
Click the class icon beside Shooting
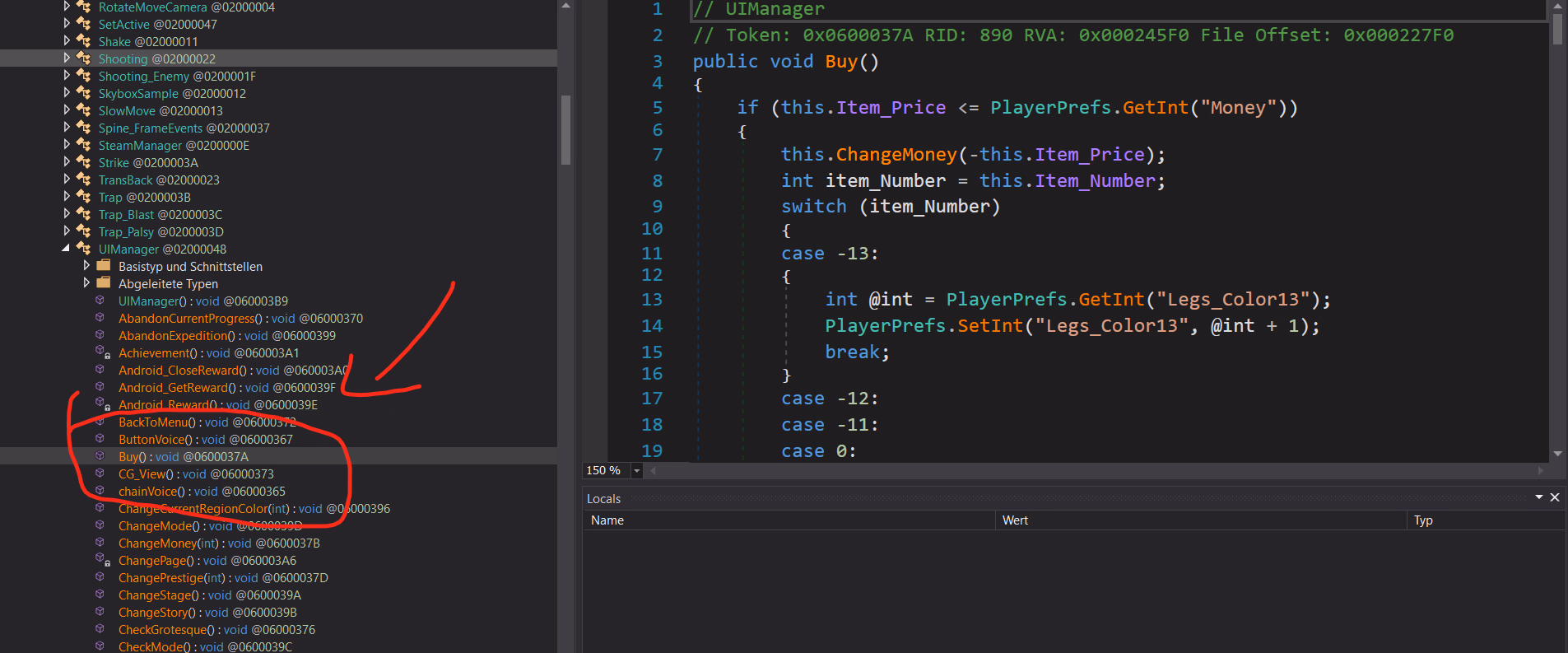coord(84,58)
